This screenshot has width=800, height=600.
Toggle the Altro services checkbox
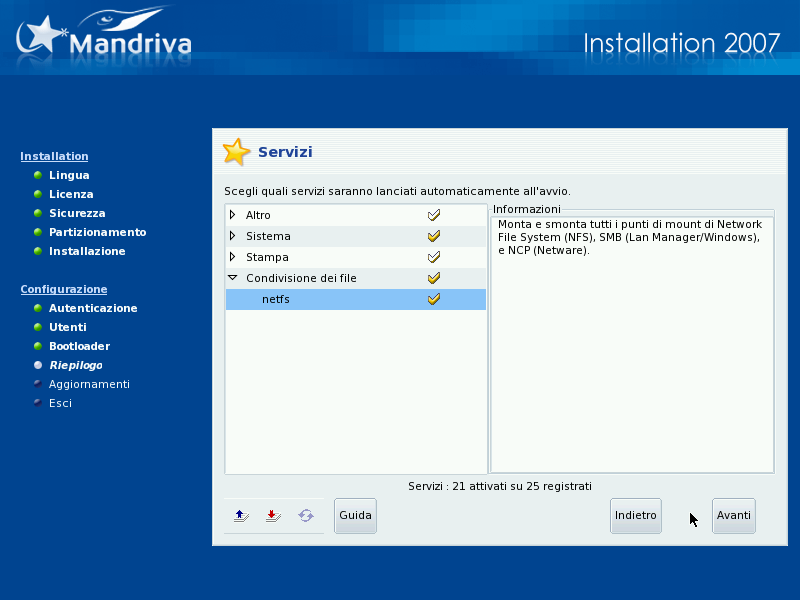tap(434, 215)
